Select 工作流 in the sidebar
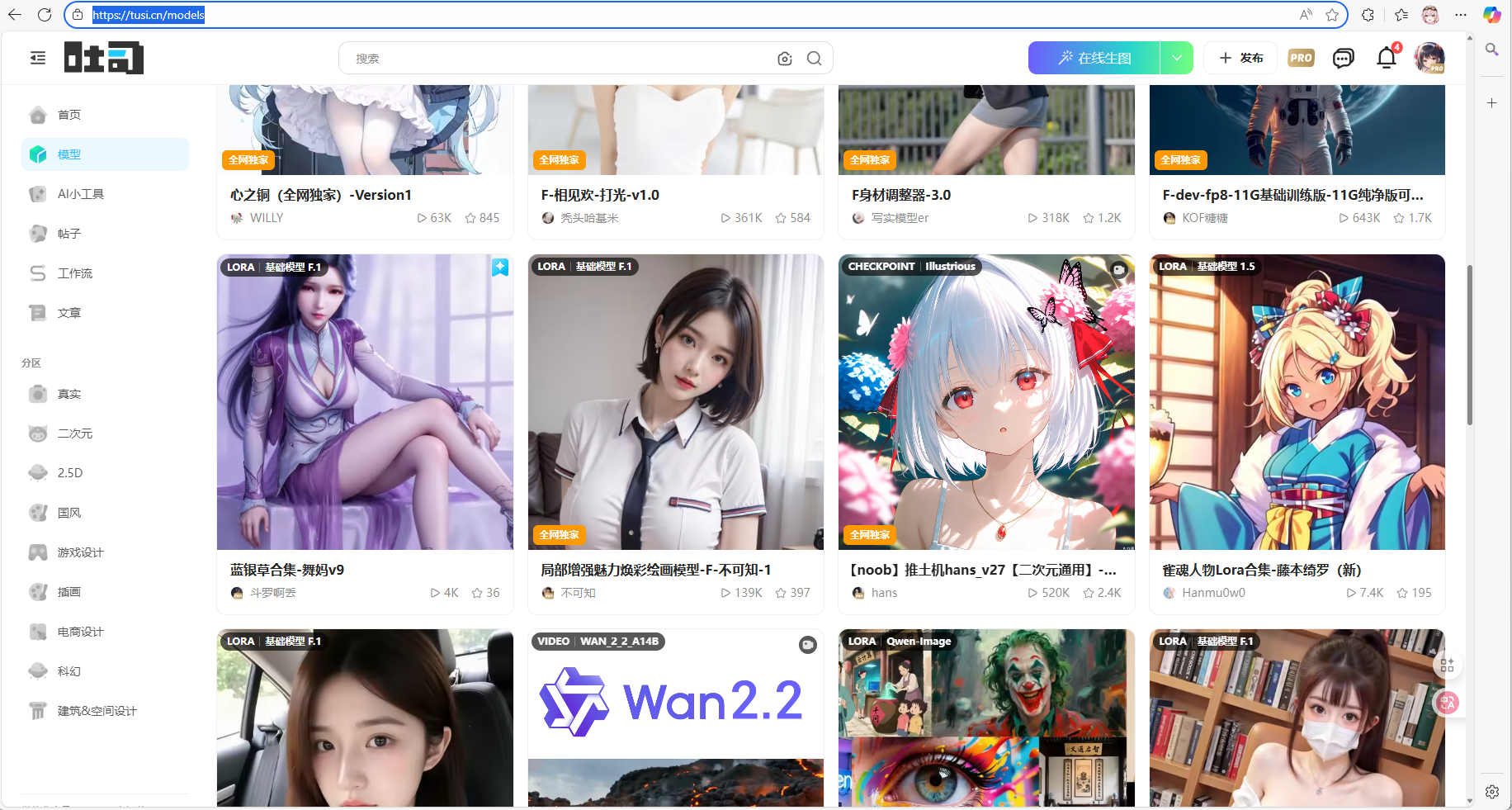The height and width of the screenshot is (810, 1512). pos(75,273)
